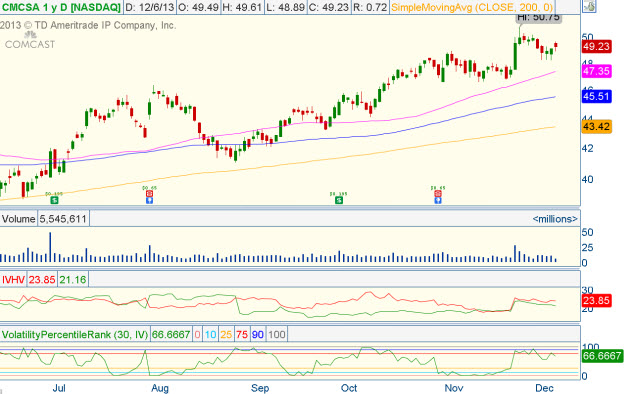The image size is (625, 394).
Task: Click the IVHV study label
Action: (13, 280)
